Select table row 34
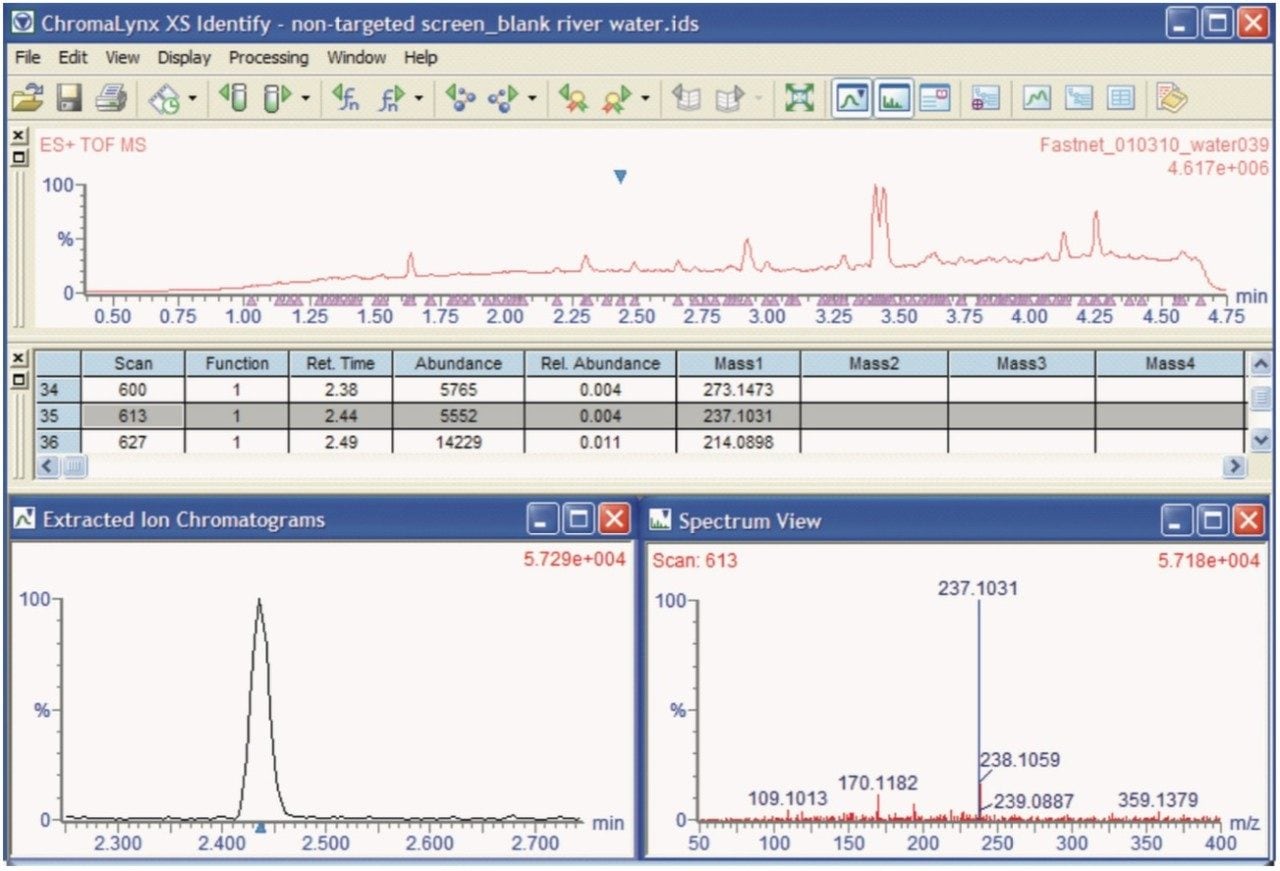The width and height of the screenshot is (1280, 871). tap(58, 390)
